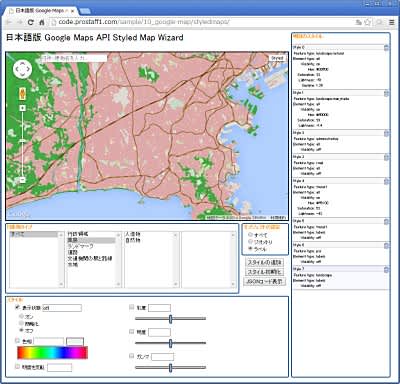Viewport: 400px width, 384px height.
Task: Delete Style 0 with its corner icon
Action: (386, 48)
